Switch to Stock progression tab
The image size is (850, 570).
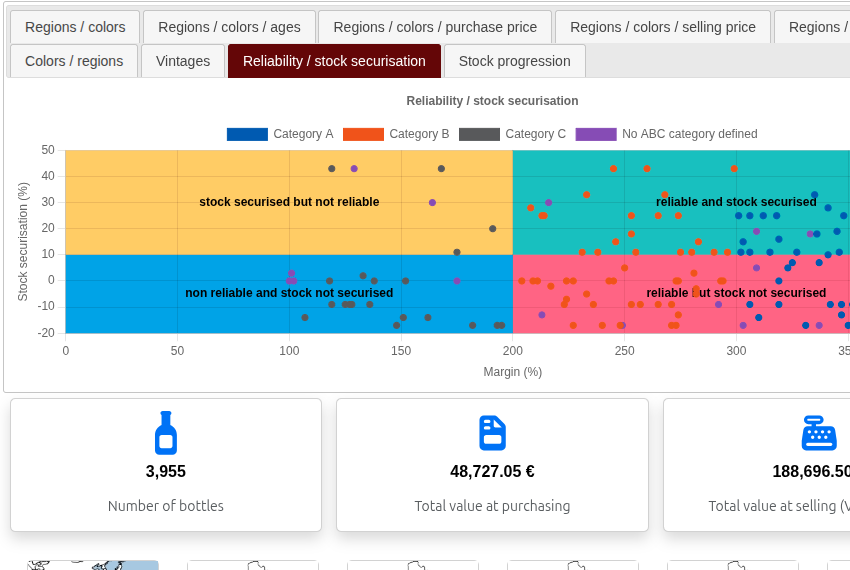(514, 61)
